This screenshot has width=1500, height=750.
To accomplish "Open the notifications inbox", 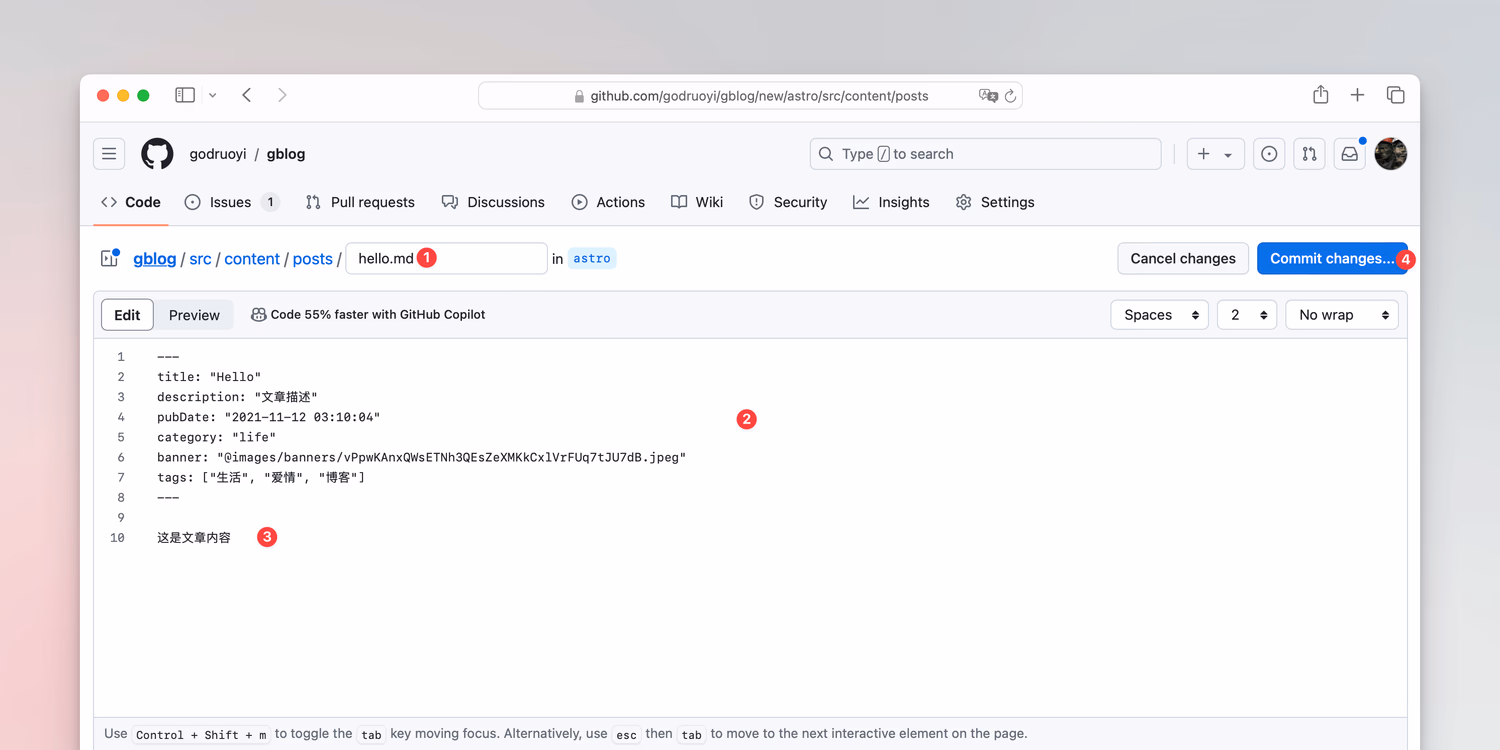I will click(x=1349, y=154).
